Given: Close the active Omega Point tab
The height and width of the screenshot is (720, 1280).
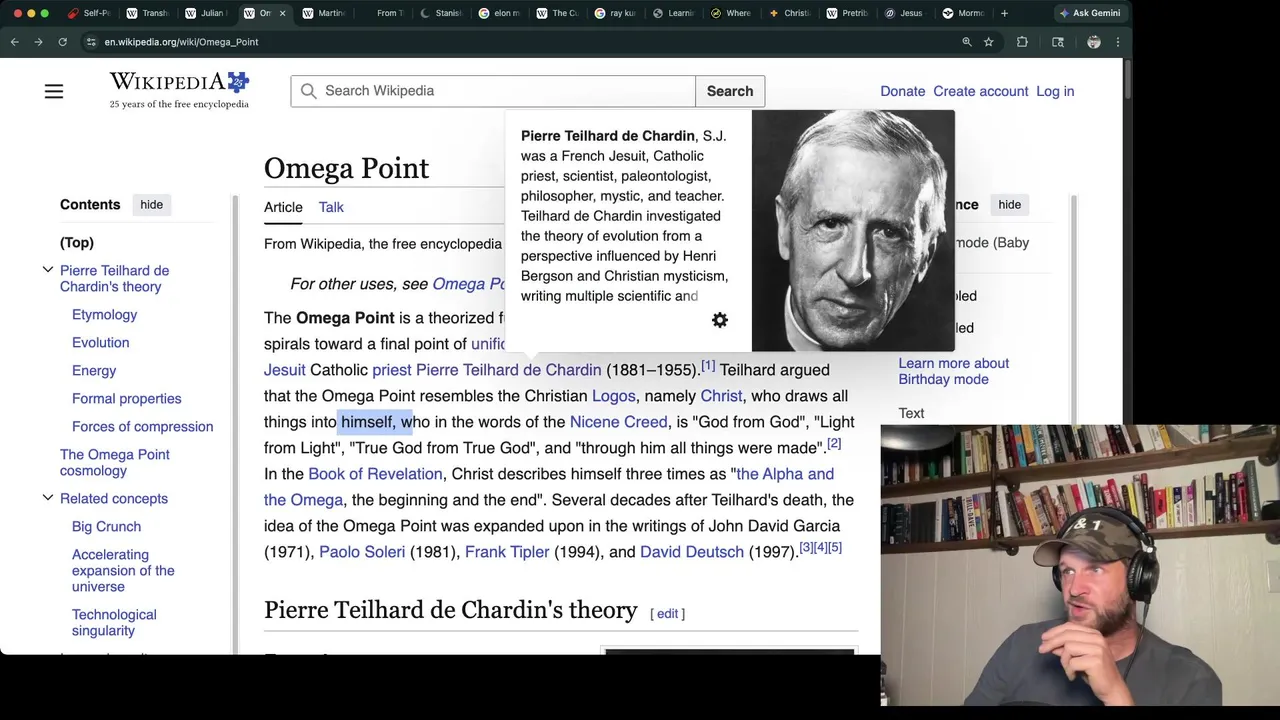Looking at the screenshot, I should [282, 13].
